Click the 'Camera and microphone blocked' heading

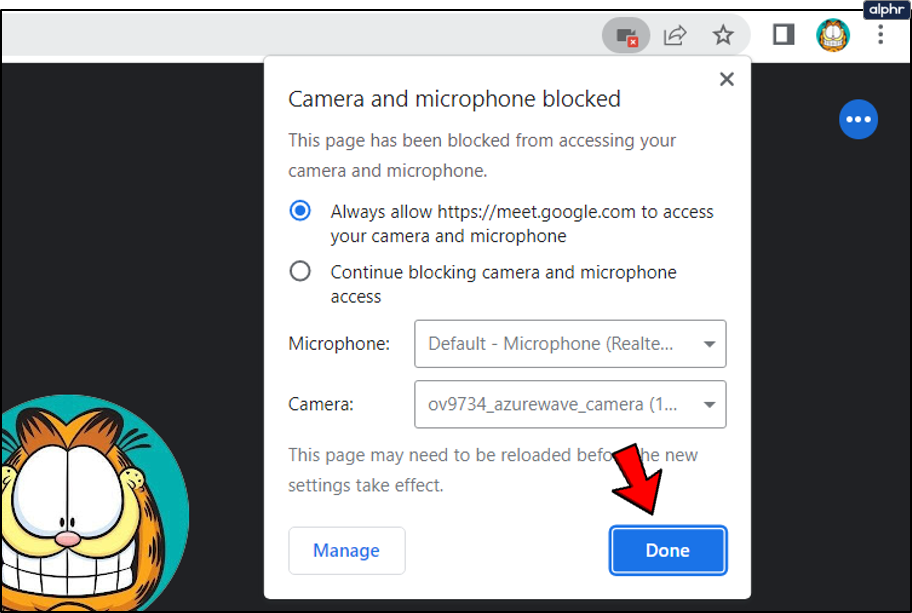click(454, 99)
